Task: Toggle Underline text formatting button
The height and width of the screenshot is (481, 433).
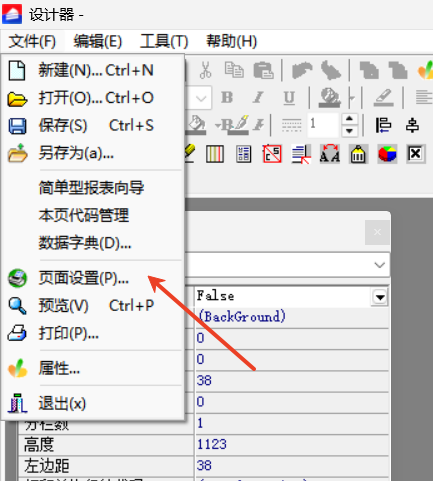Action: point(289,98)
